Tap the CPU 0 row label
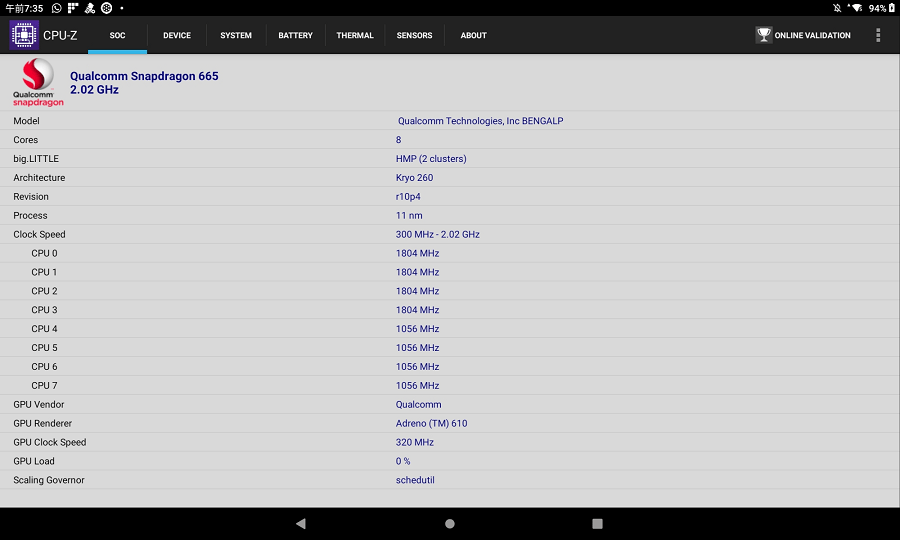 pos(44,253)
